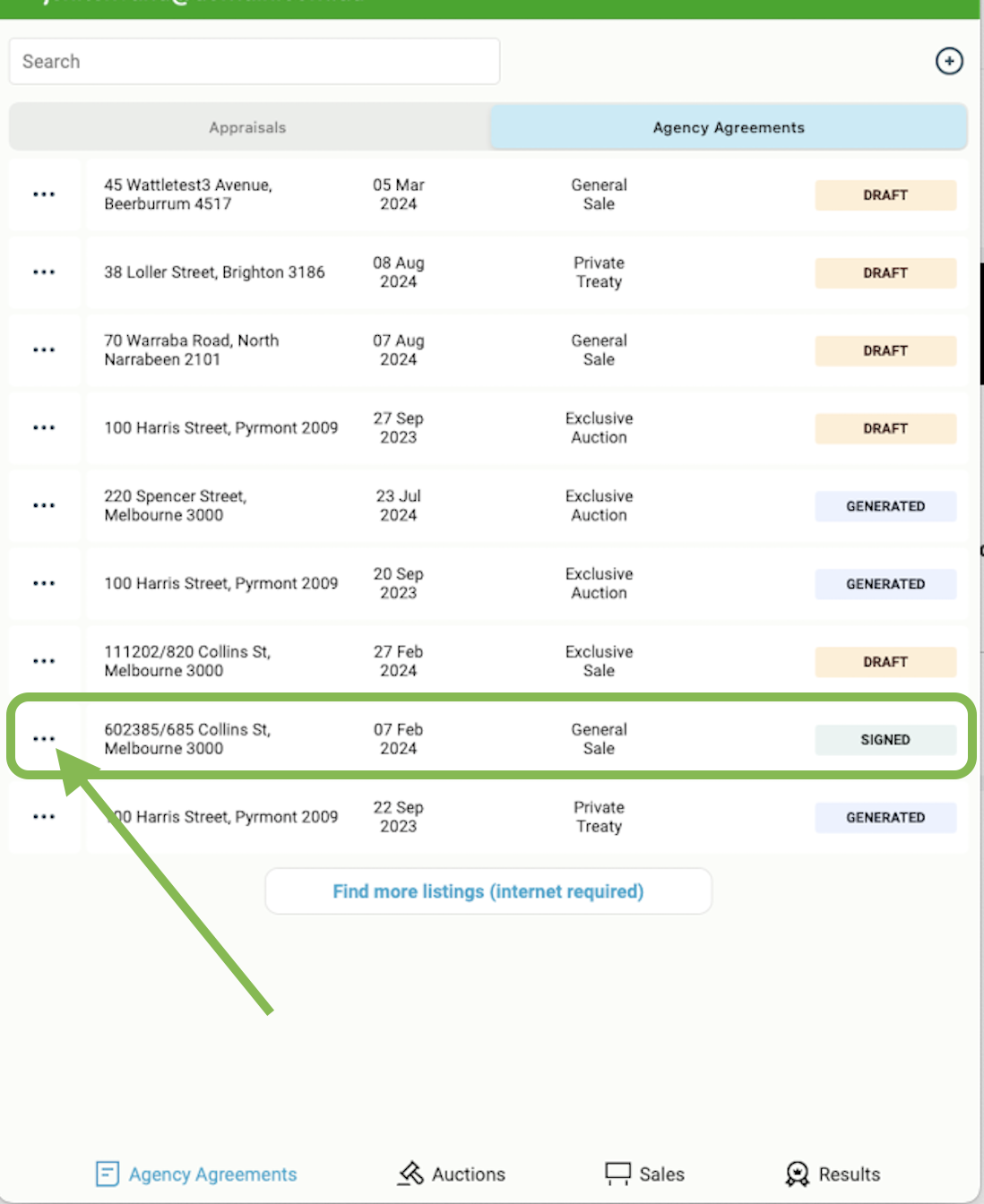Open options for 111202/820 Collins St row

point(44,661)
